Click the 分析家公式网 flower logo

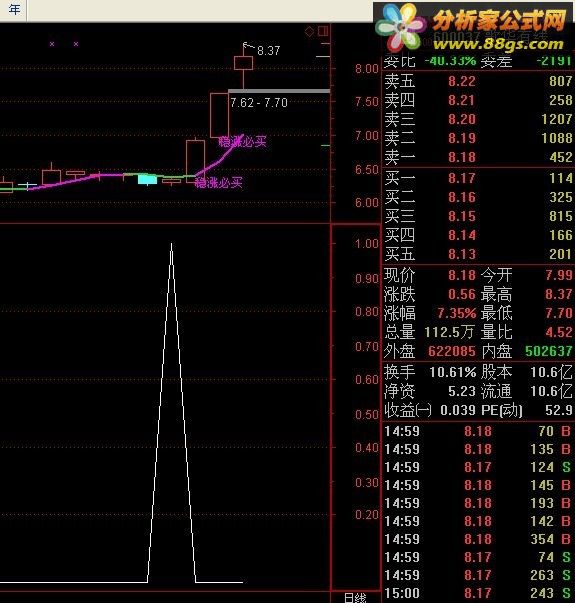pyautogui.click(x=400, y=27)
